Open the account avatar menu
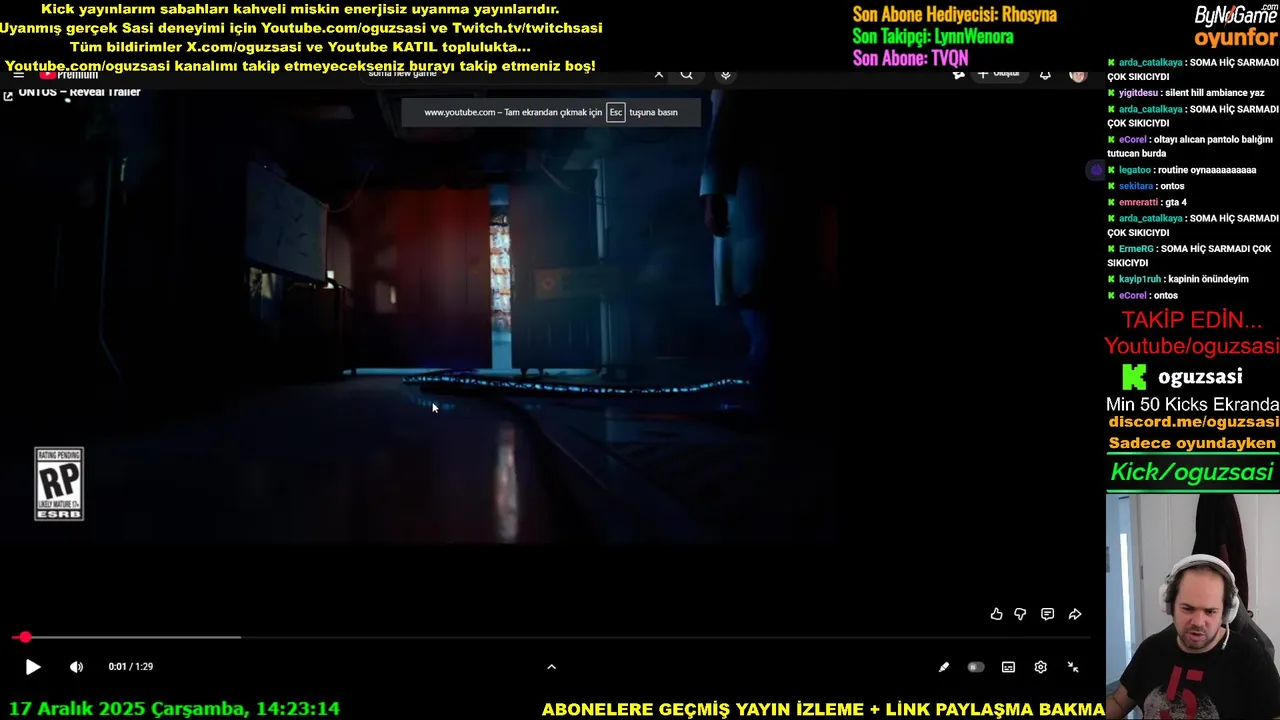 (x=1077, y=74)
